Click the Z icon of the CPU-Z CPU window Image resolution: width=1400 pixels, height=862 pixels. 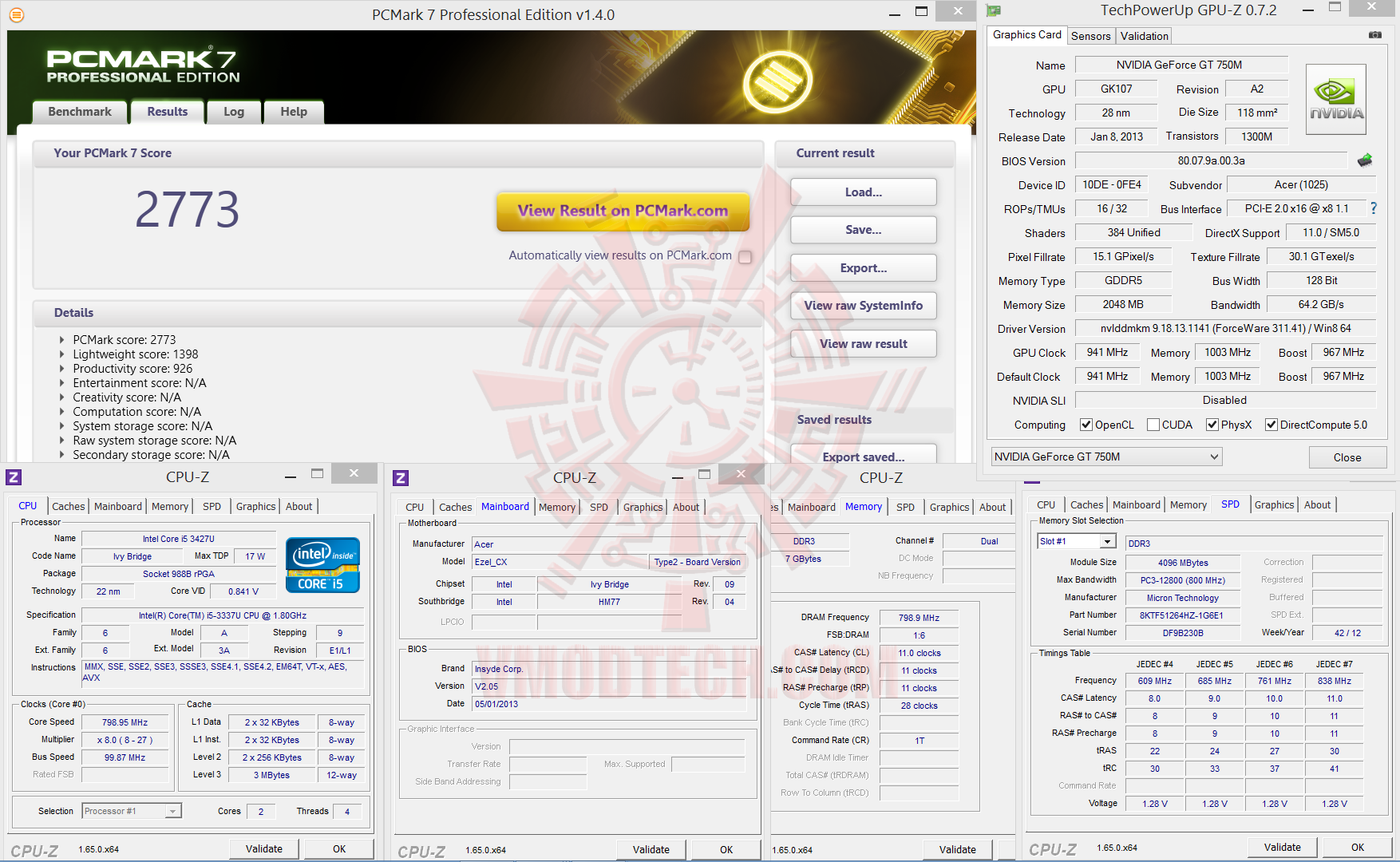[x=14, y=477]
